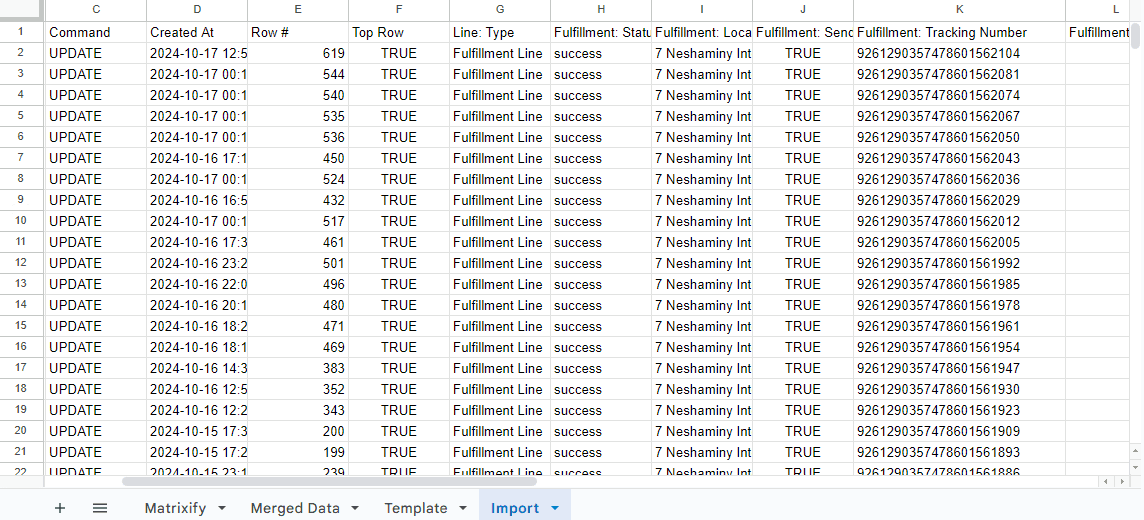Select column E header

click(x=298, y=10)
